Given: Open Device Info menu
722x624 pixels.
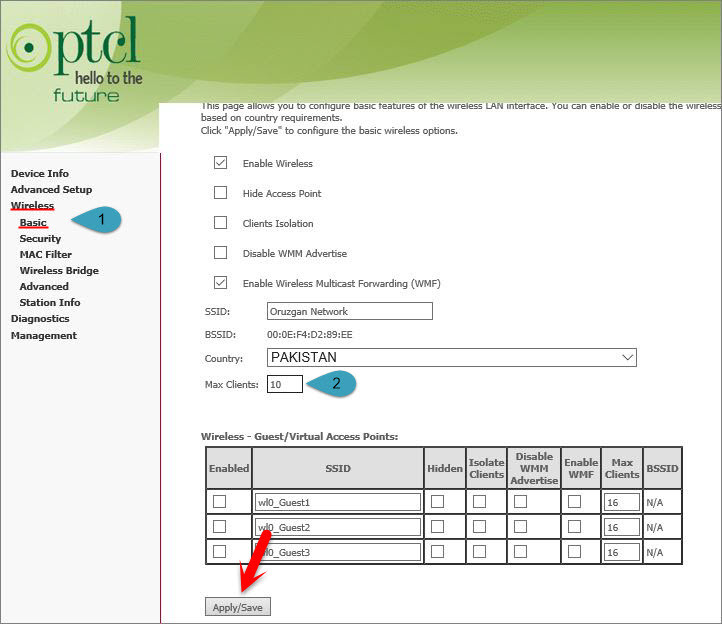Looking at the screenshot, I should [40, 174].
